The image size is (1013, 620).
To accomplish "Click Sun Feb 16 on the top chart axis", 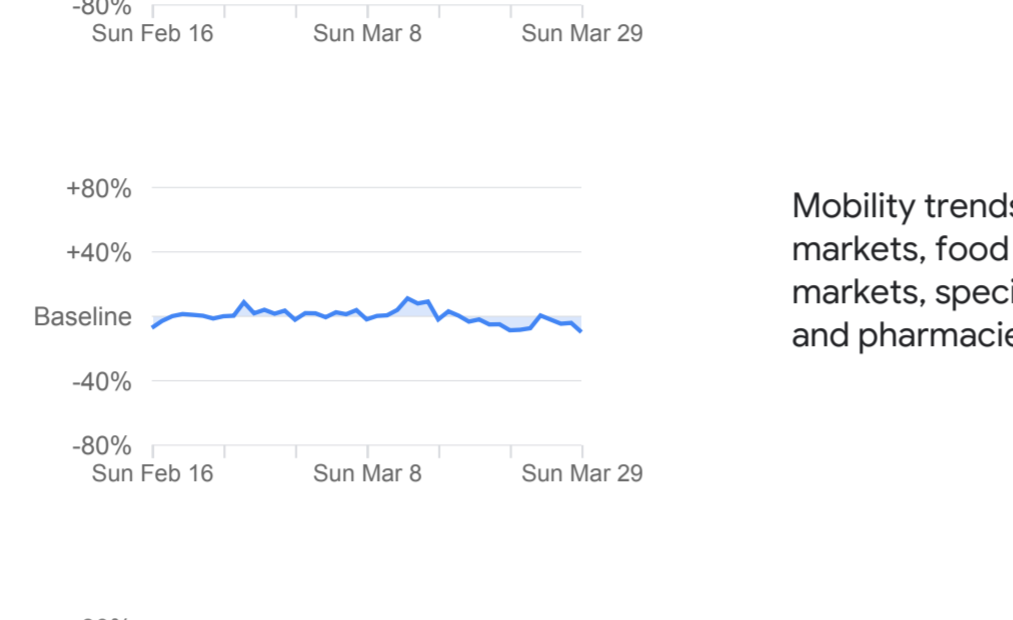I will point(152,33).
